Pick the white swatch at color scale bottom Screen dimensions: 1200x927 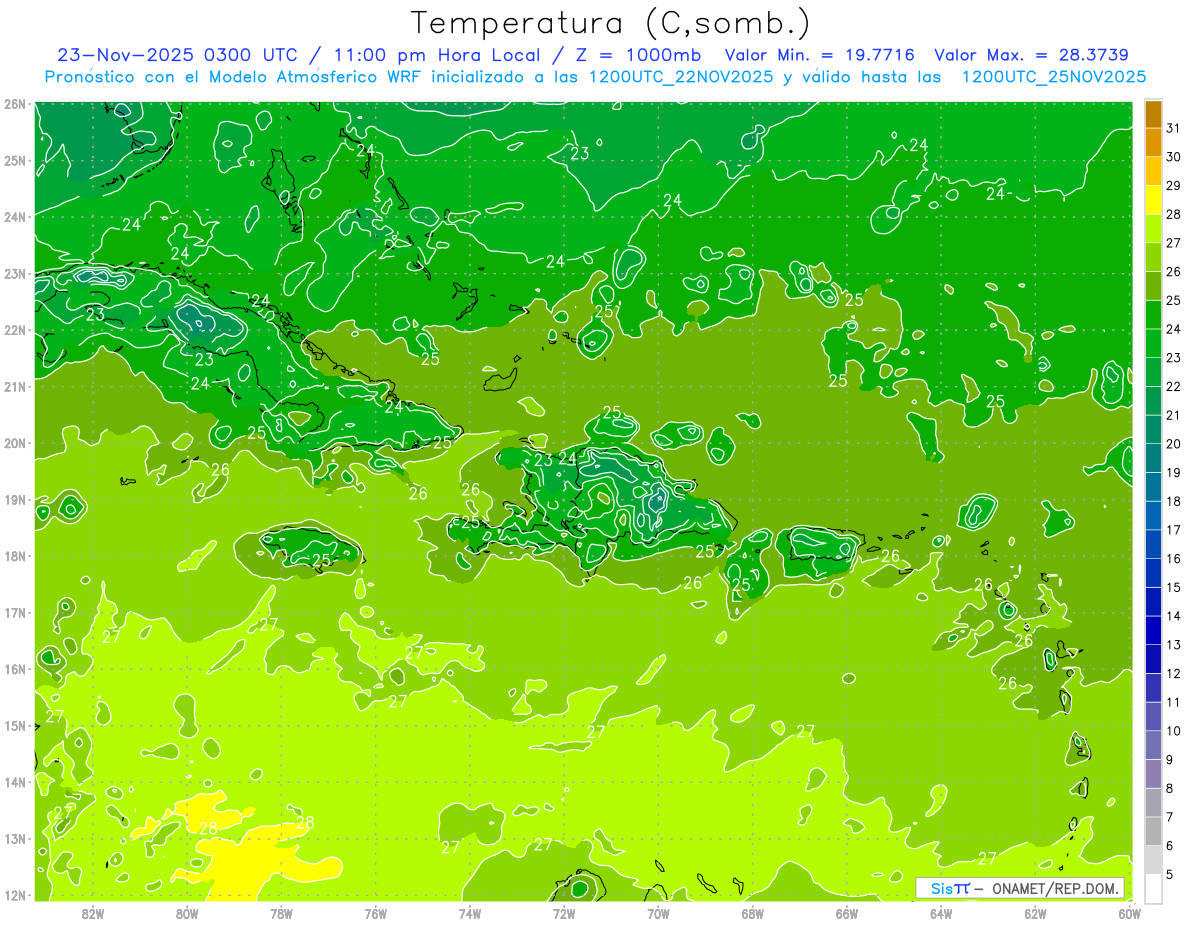[1153, 888]
